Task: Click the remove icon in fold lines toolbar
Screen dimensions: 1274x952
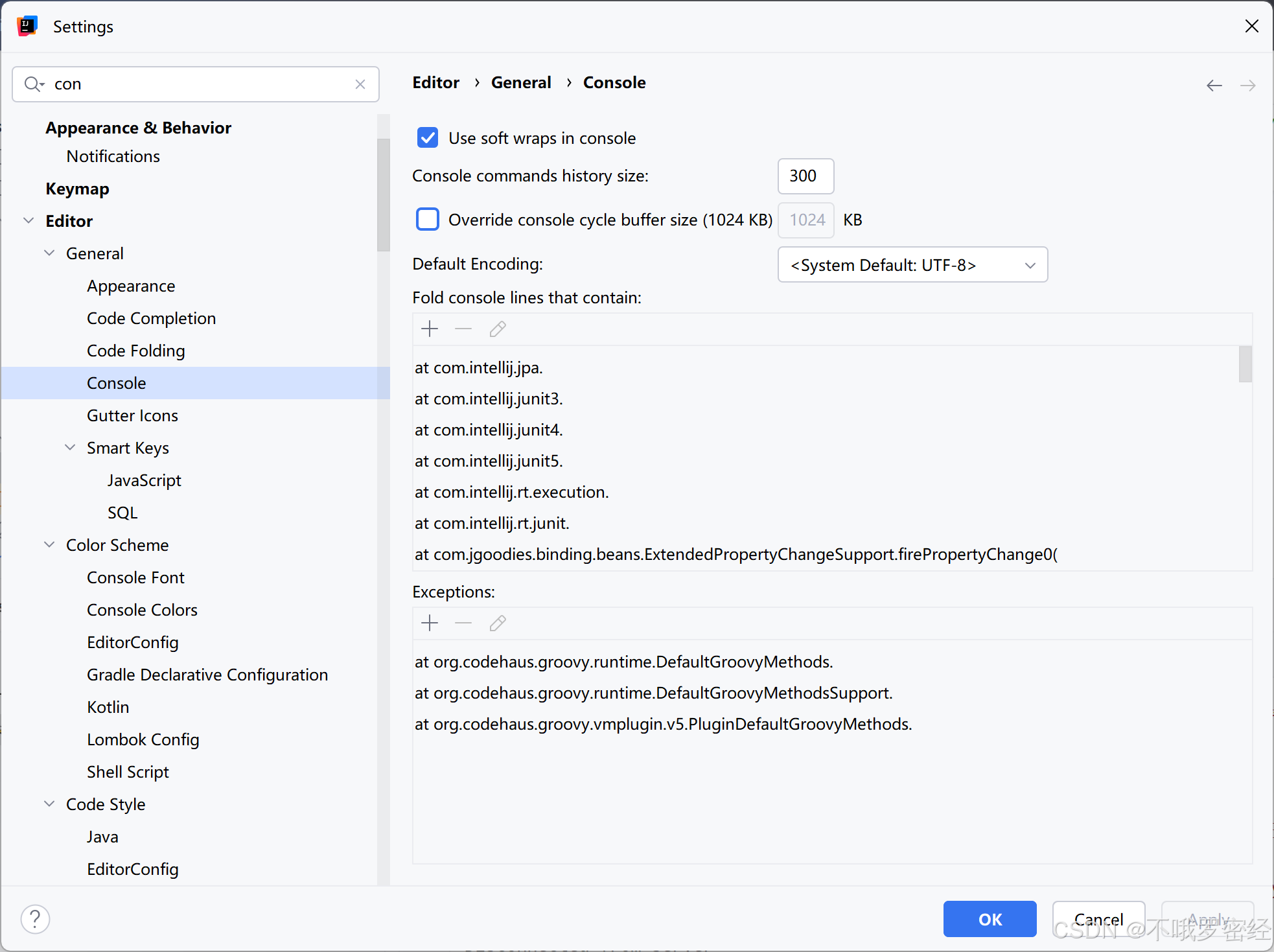Action: 463,329
